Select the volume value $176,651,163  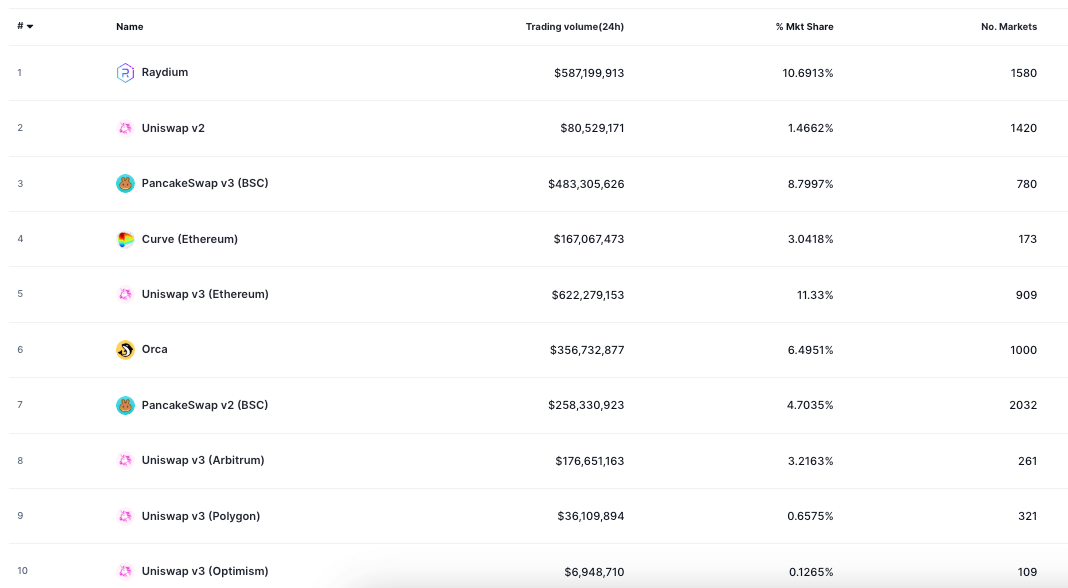(590, 461)
